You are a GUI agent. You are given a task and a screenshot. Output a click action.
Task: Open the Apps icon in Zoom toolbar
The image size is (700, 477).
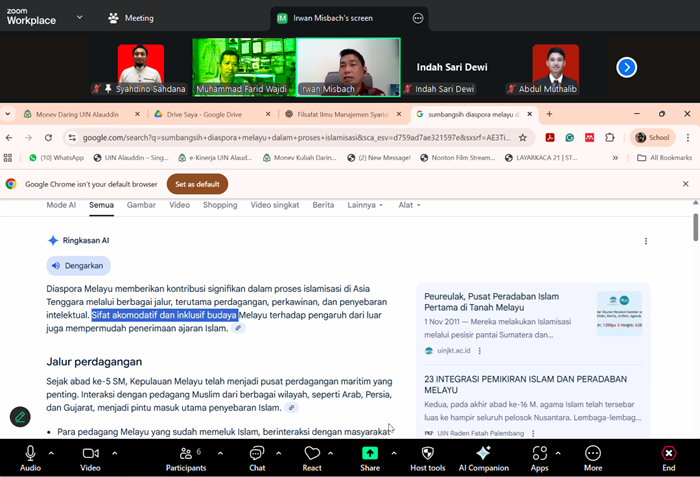click(x=539, y=453)
